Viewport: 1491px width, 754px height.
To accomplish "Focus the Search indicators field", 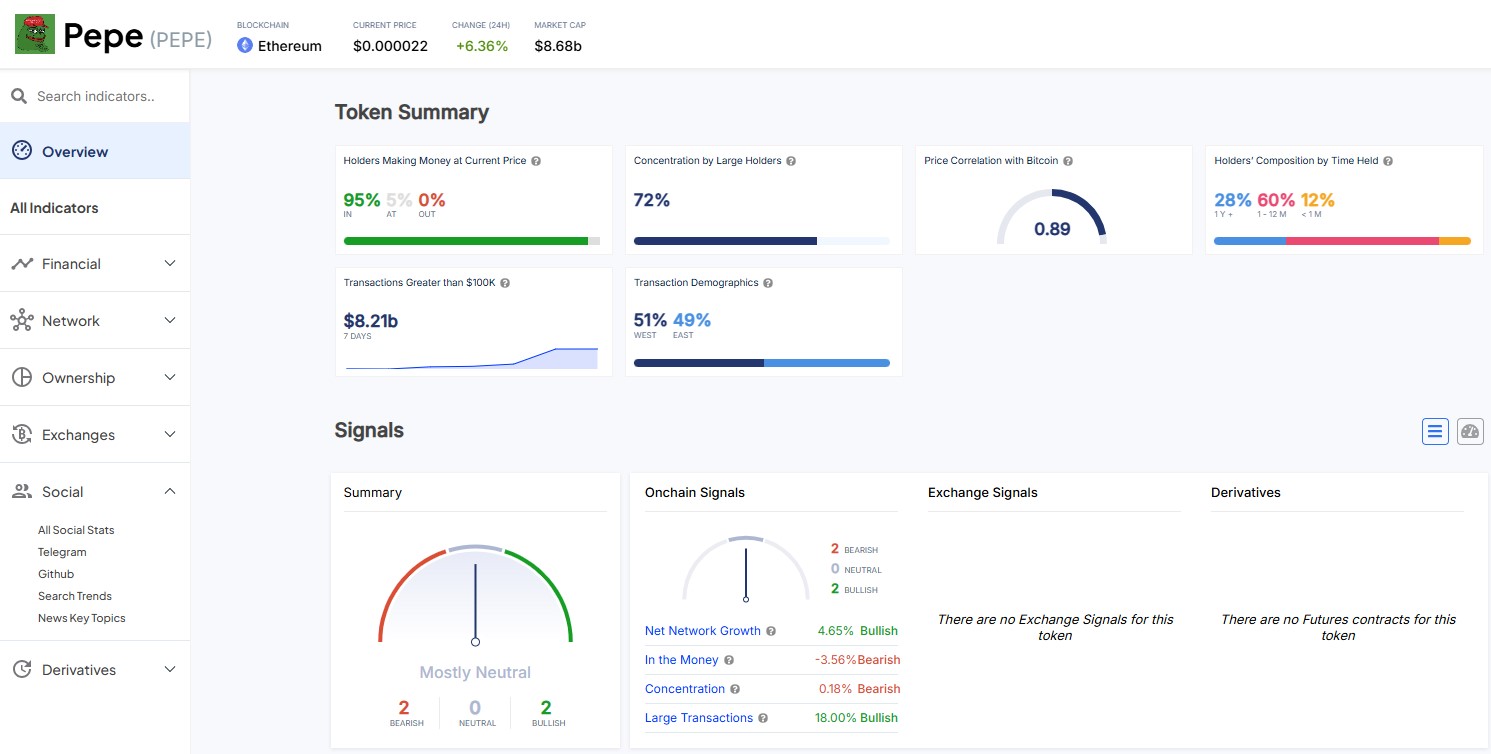I will click(x=95, y=96).
